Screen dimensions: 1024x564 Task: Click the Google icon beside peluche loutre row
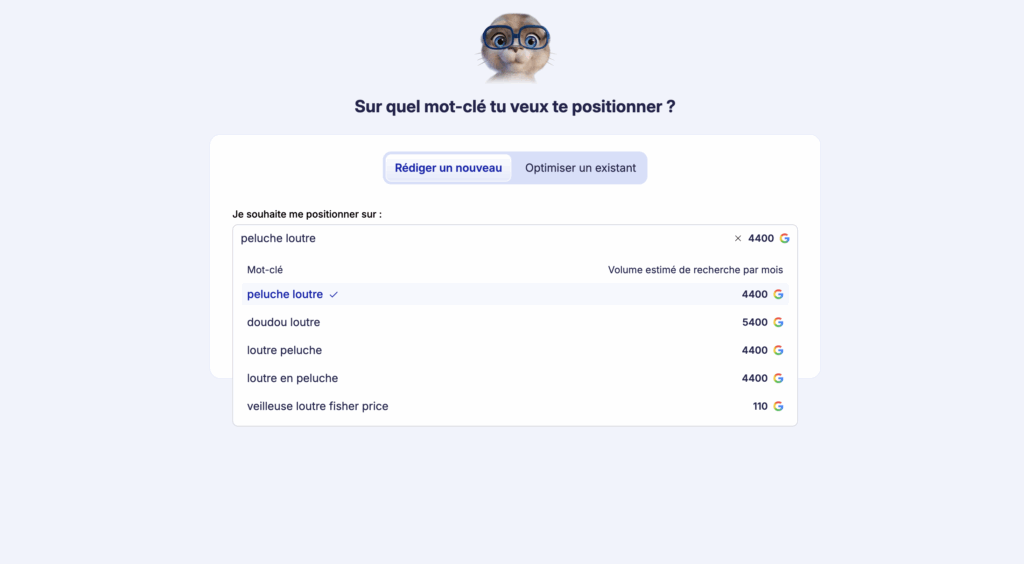click(778, 294)
